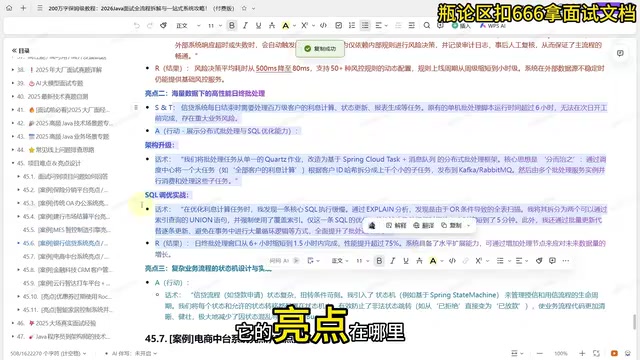640x360 pixels.
Task: Zoom out with the minus icon
Action: 540,353
